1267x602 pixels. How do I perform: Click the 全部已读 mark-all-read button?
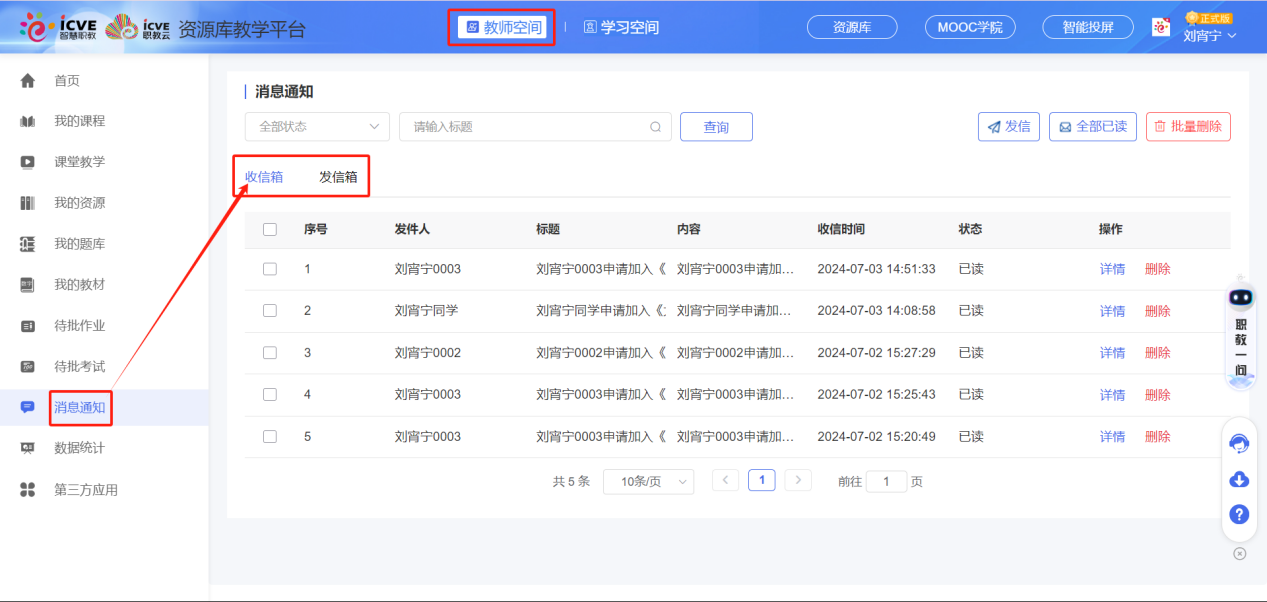(1092, 126)
